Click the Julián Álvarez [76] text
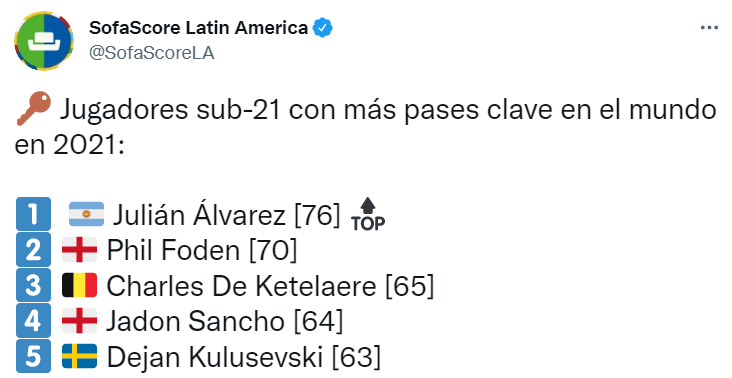Image resolution: width=732 pixels, height=378 pixels. click(227, 215)
